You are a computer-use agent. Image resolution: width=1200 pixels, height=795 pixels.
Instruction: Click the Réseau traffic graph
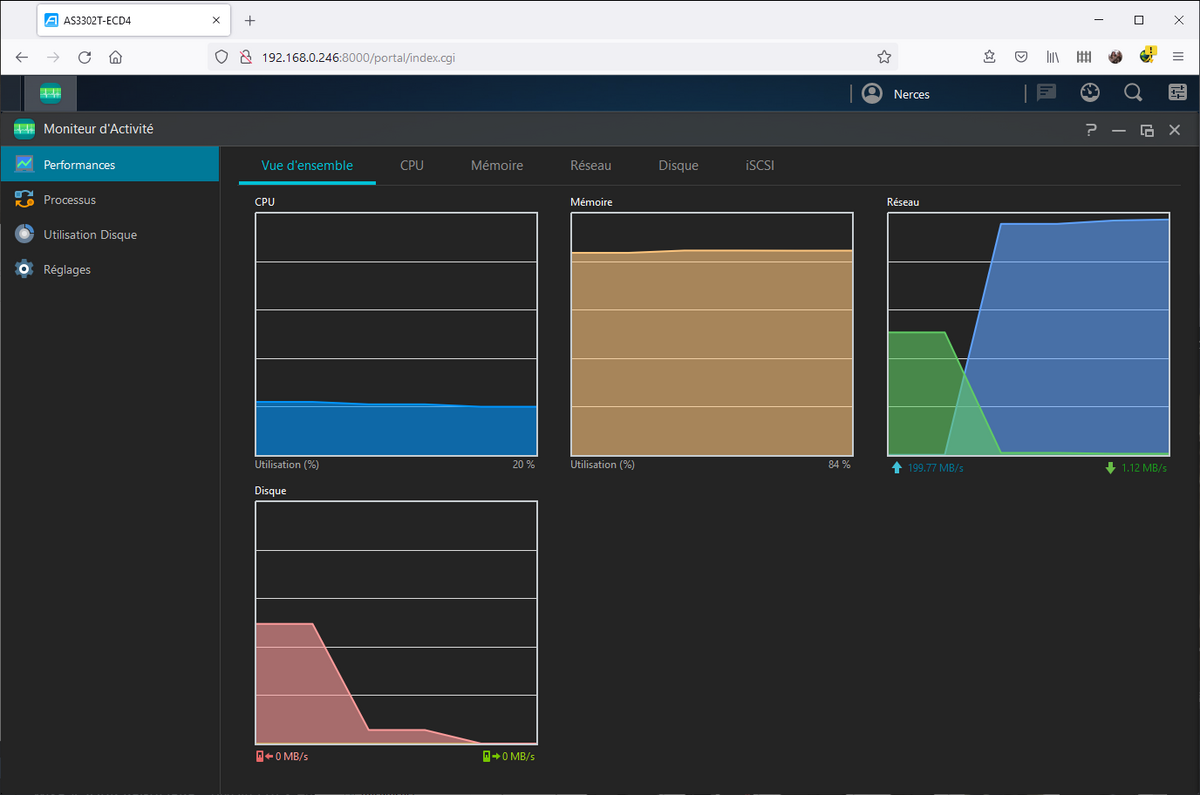tap(1028, 334)
